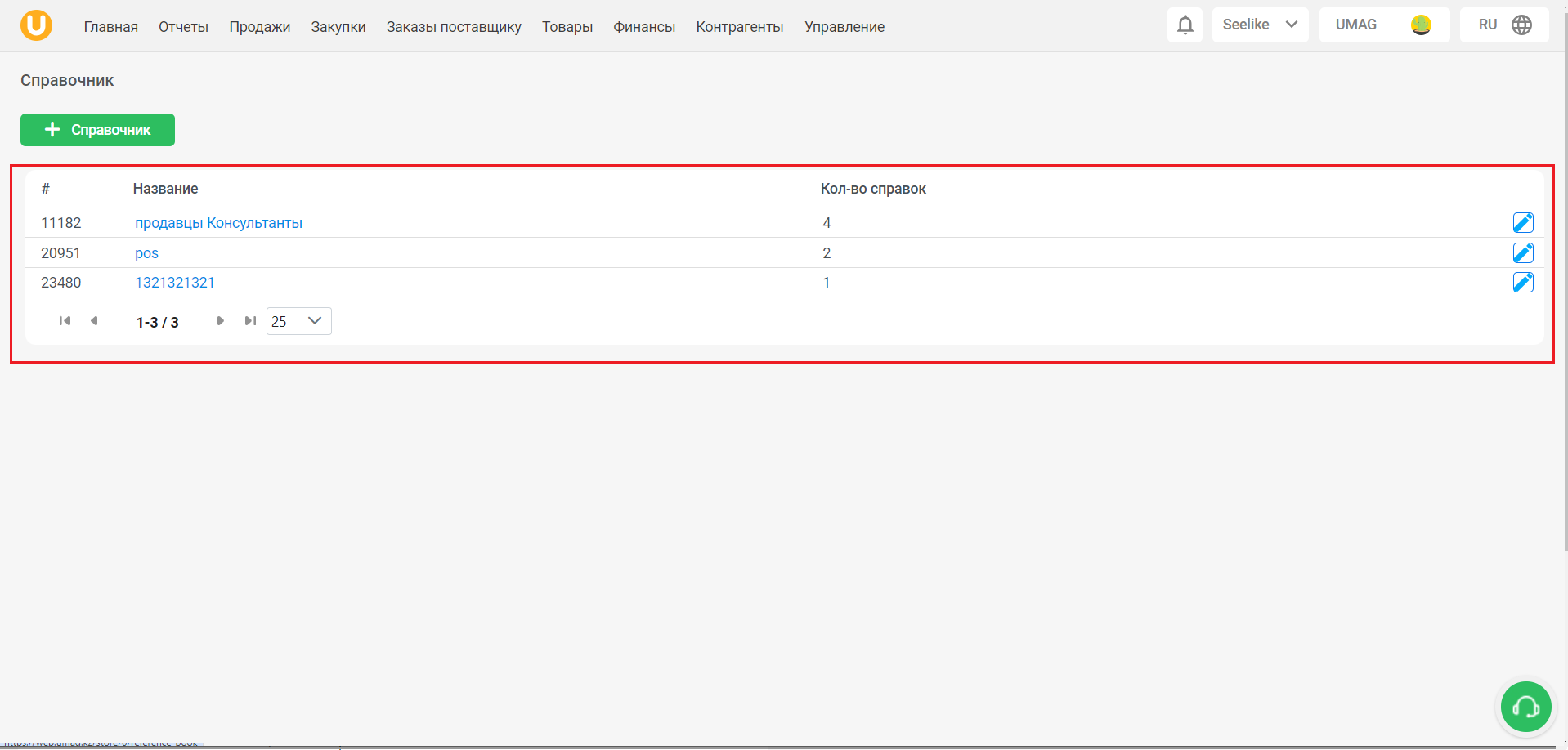1568x750 pixels.
Task: Open the 25 rows per page dropdown
Action: click(298, 321)
